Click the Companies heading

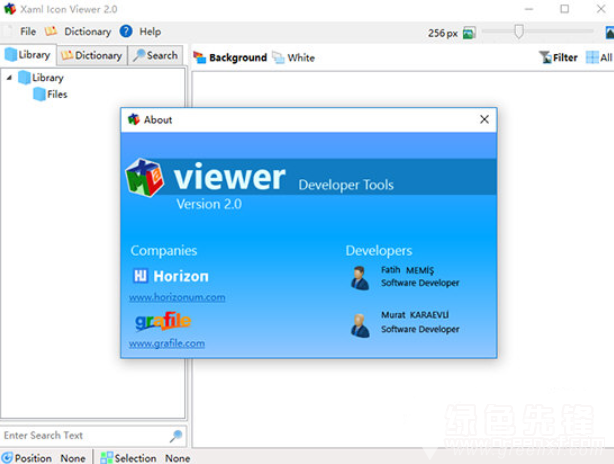pos(164,251)
